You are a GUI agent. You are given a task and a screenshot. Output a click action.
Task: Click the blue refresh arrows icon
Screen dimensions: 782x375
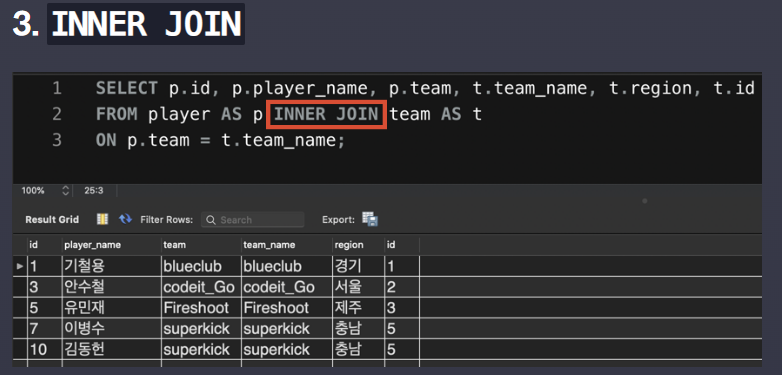pos(125,219)
